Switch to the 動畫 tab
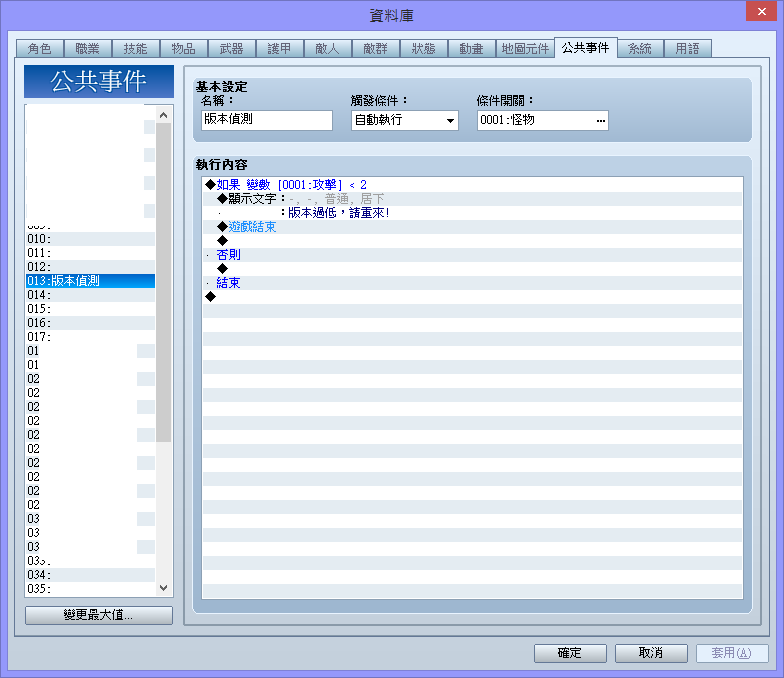The image size is (784, 678). click(x=472, y=48)
